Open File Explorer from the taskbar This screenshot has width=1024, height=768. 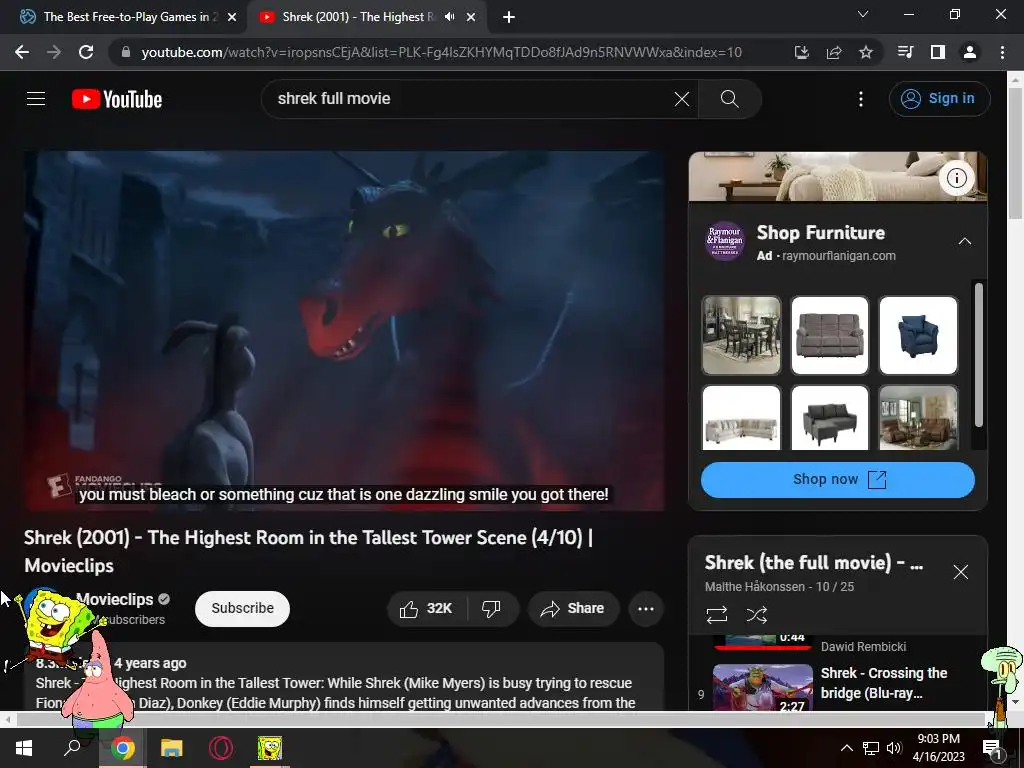(172, 748)
